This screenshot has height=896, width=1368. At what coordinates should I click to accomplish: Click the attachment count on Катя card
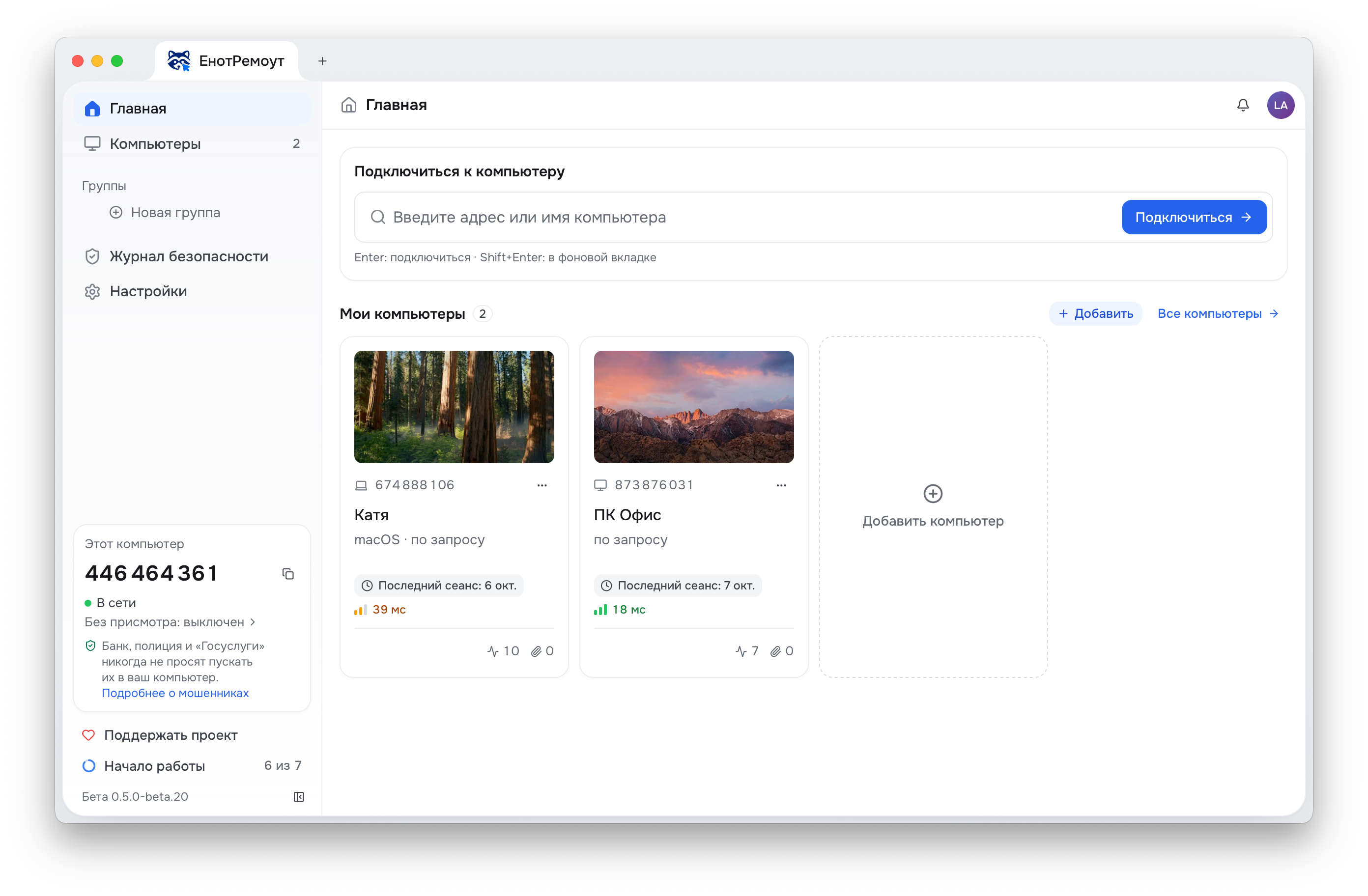click(x=542, y=650)
